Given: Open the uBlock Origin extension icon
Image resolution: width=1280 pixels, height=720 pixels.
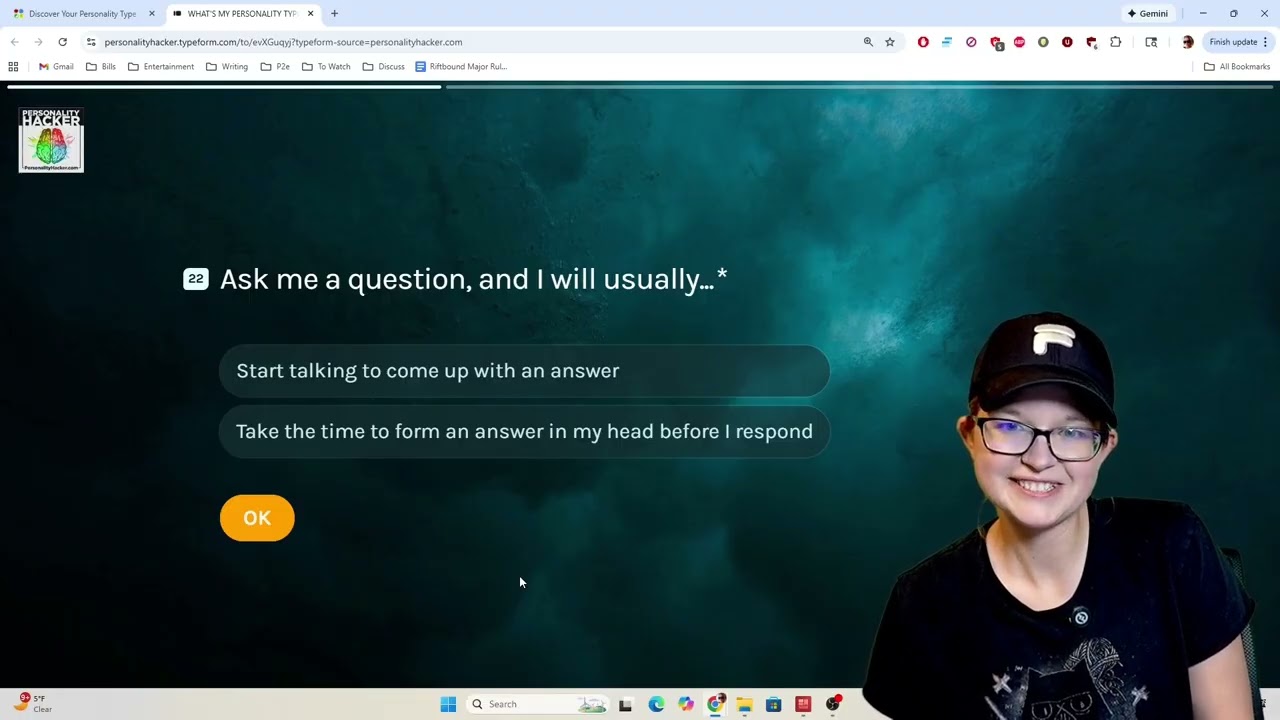Looking at the screenshot, I should (1067, 42).
